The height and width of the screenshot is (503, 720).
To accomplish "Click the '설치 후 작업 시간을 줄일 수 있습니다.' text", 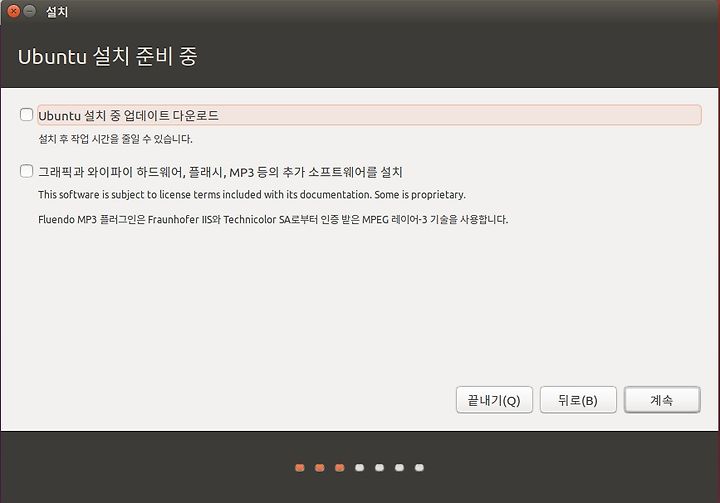I will [115, 139].
